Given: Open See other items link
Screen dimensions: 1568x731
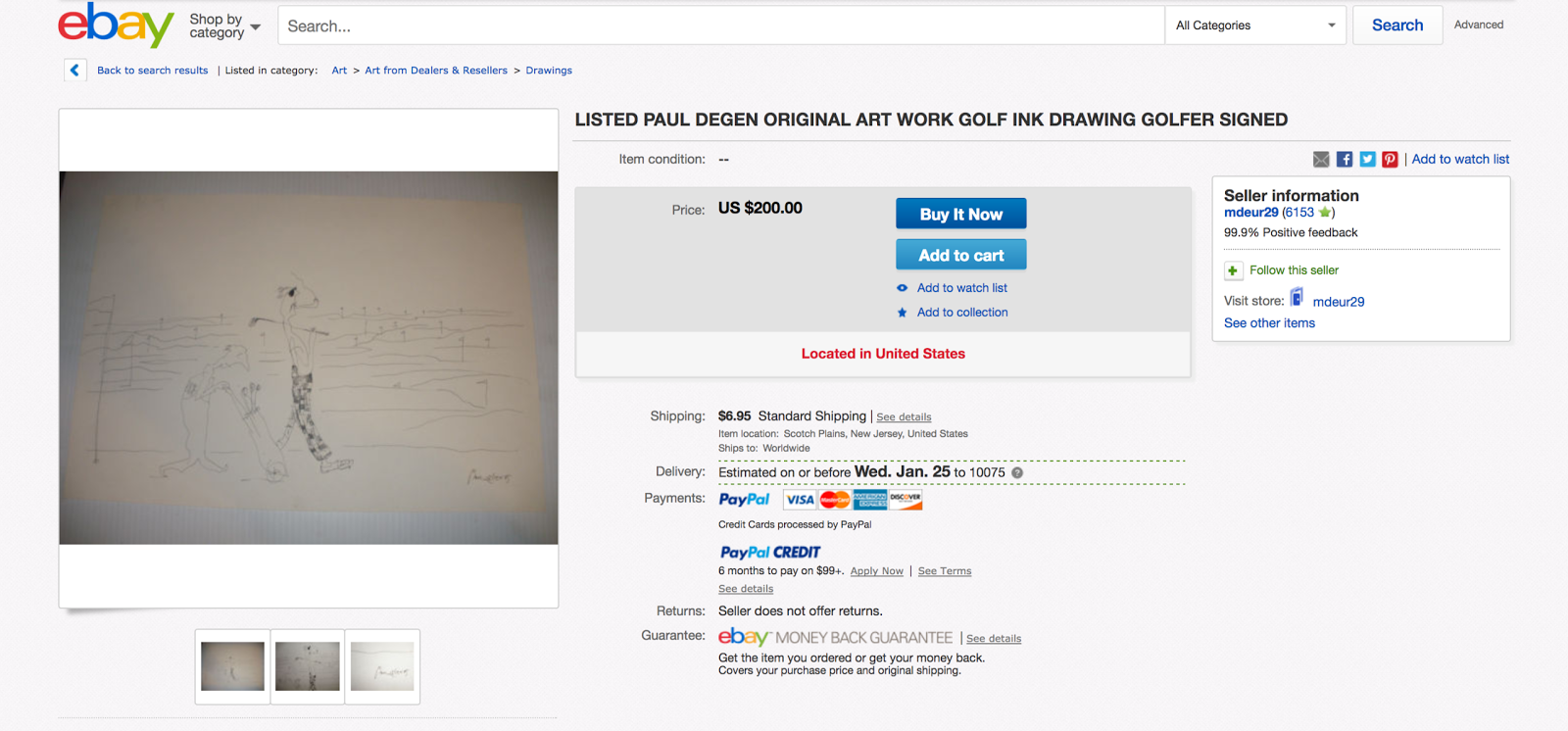Looking at the screenshot, I should click(1269, 323).
